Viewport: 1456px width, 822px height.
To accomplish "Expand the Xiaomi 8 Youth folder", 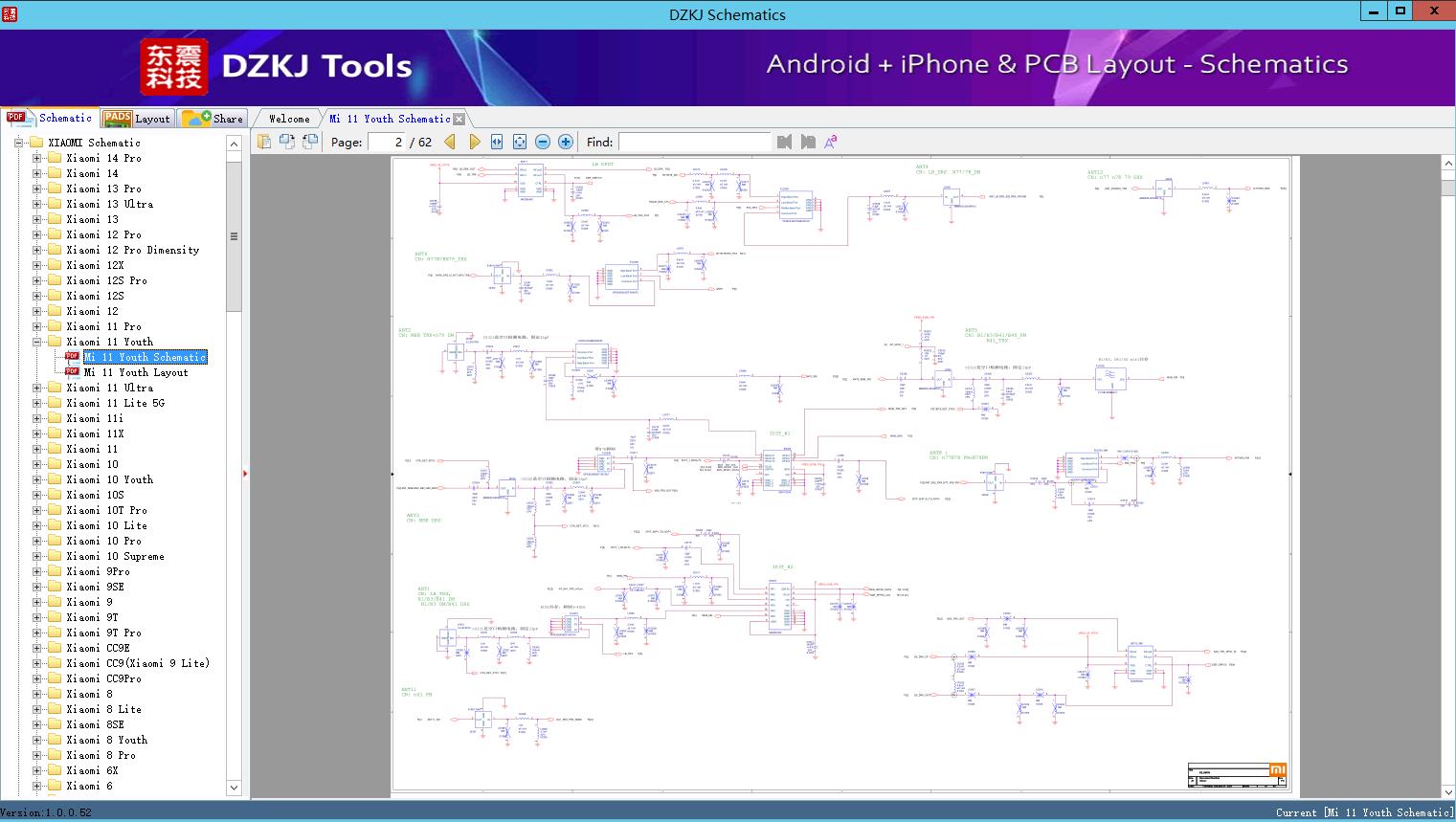I will (36, 740).
